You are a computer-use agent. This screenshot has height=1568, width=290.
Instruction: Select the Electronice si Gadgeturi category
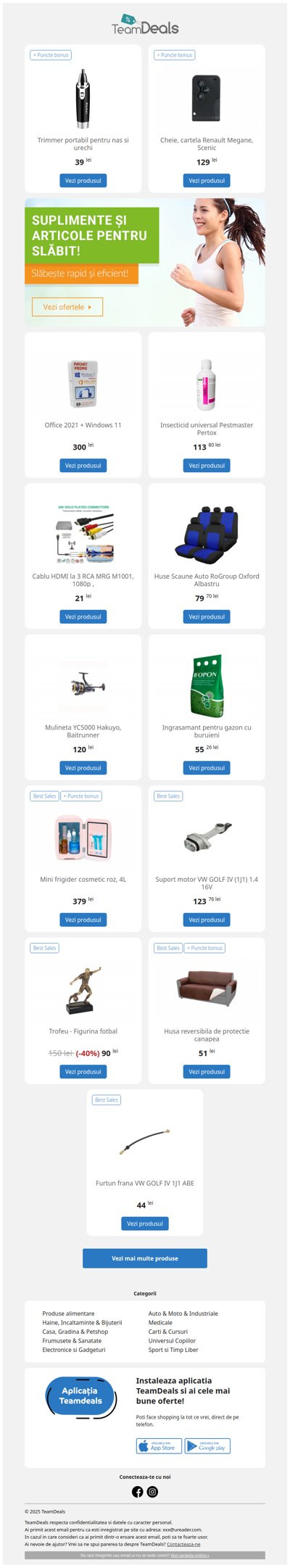74,1350
